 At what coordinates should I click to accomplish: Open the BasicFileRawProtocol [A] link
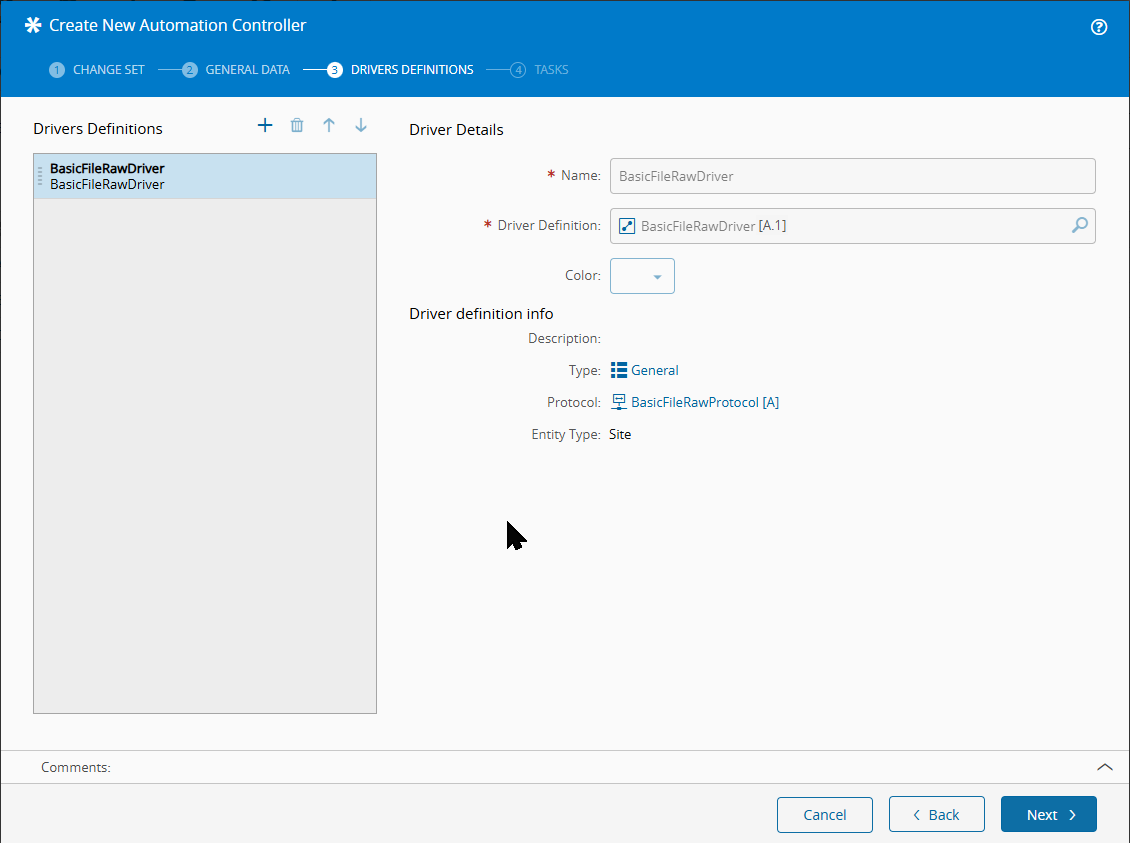[705, 402]
